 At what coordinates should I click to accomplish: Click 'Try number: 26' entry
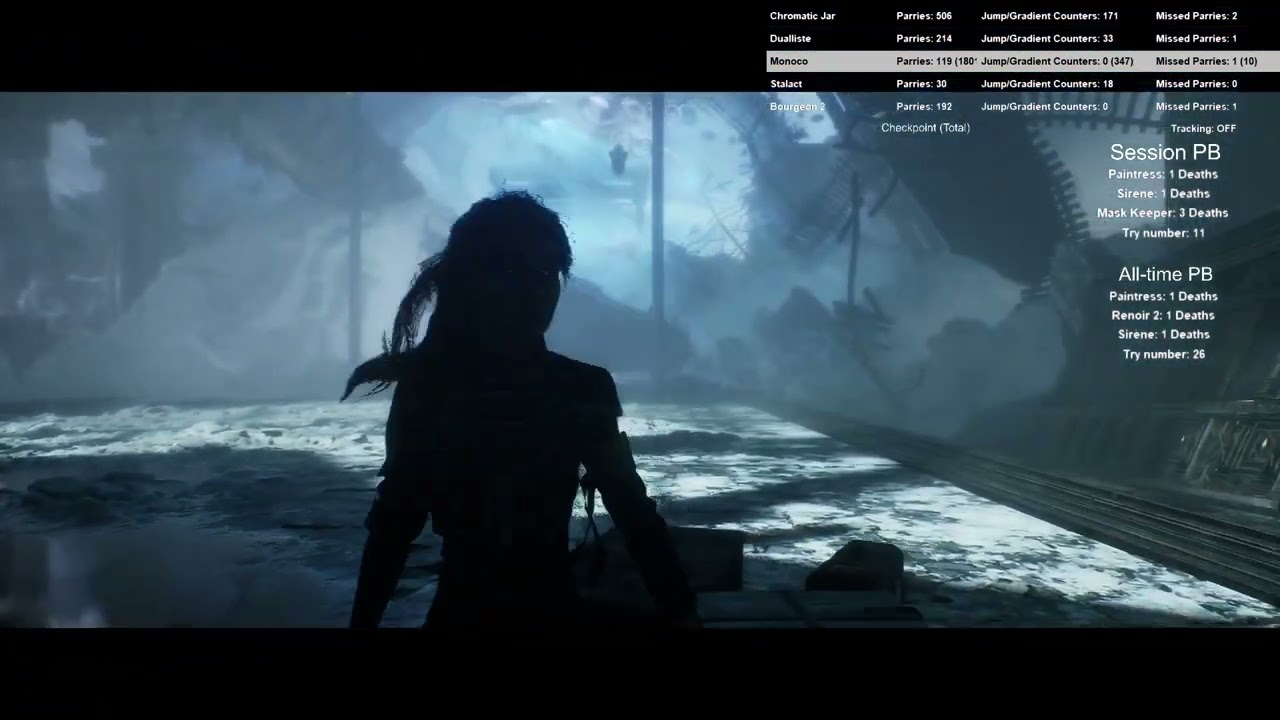pyautogui.click(x=1163, y=354)
